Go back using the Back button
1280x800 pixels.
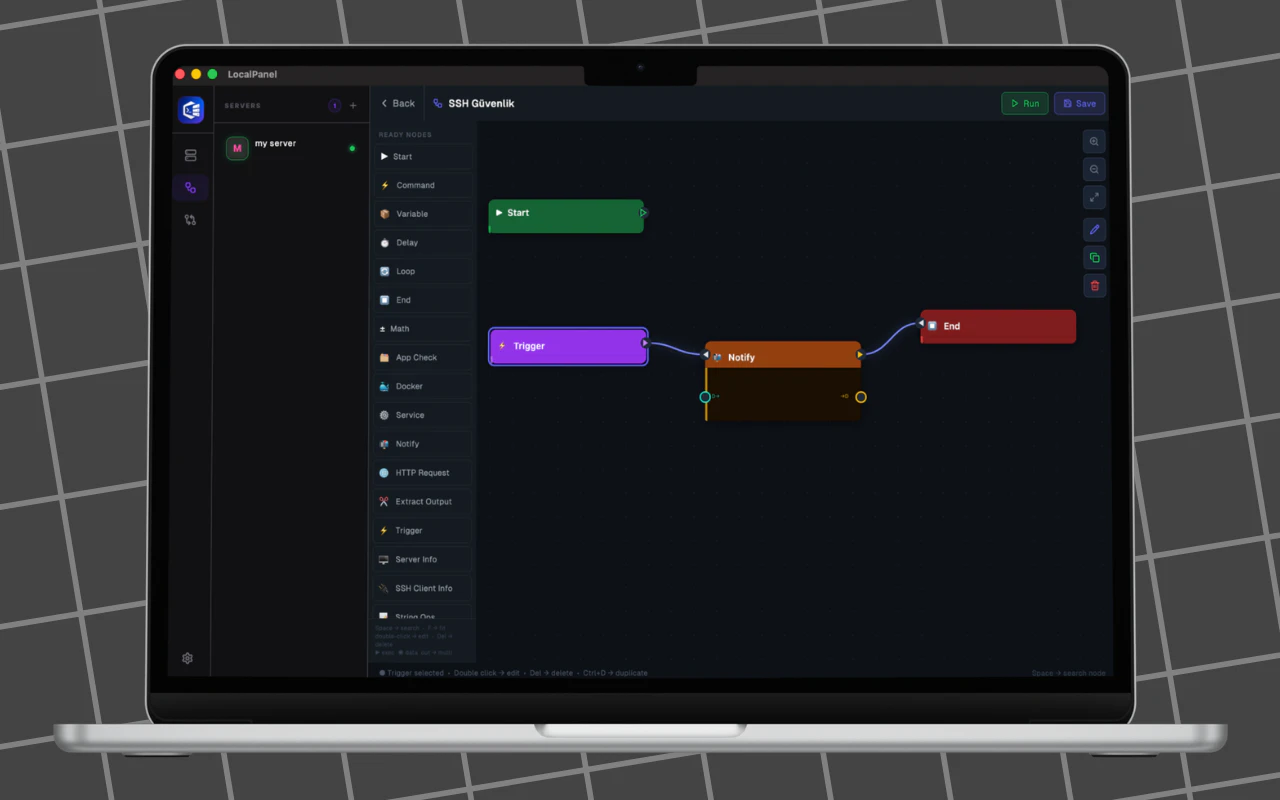pos(397,104)
